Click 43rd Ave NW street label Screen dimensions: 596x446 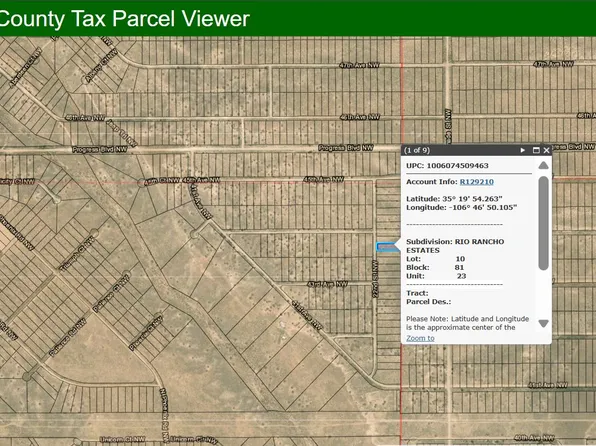pyautogui.click(x=327, y=284)
